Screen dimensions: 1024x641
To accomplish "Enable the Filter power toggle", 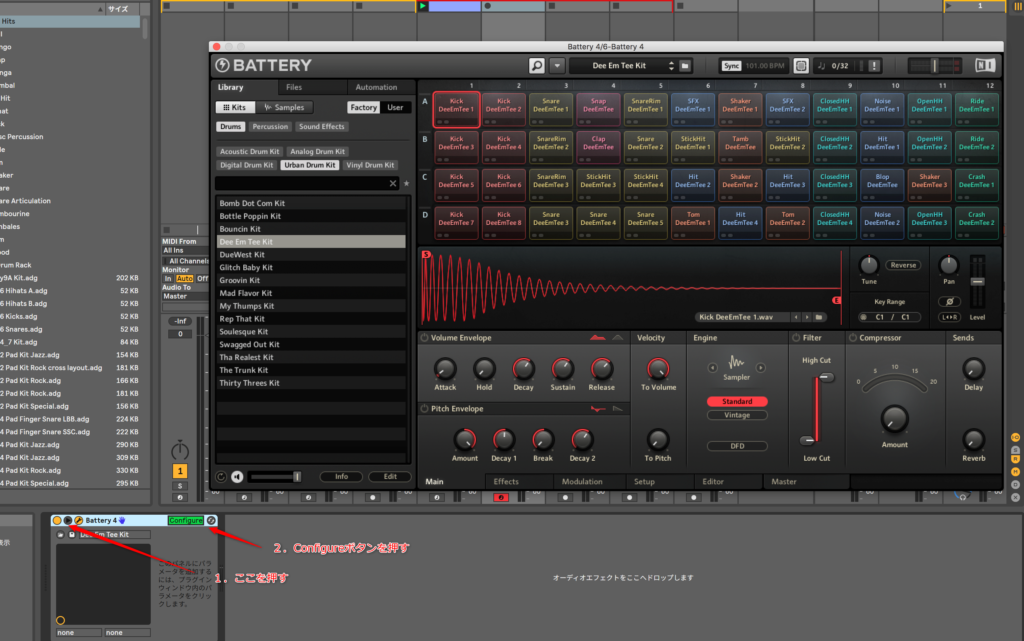I will pos(795,338).
